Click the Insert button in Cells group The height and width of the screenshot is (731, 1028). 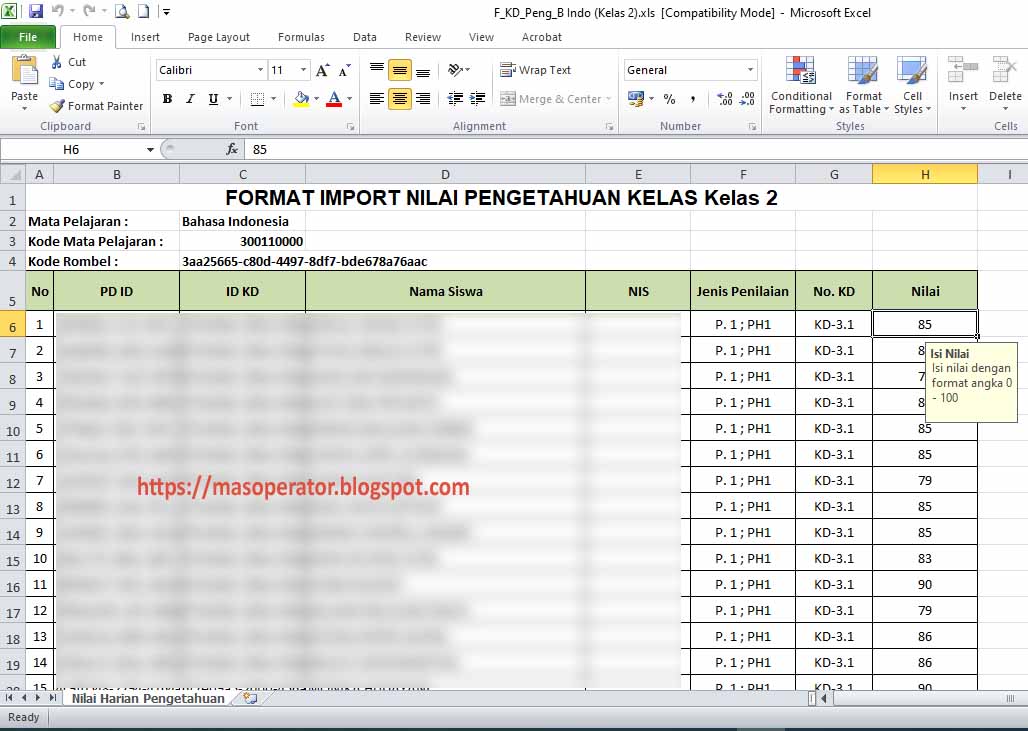[962, 86]
